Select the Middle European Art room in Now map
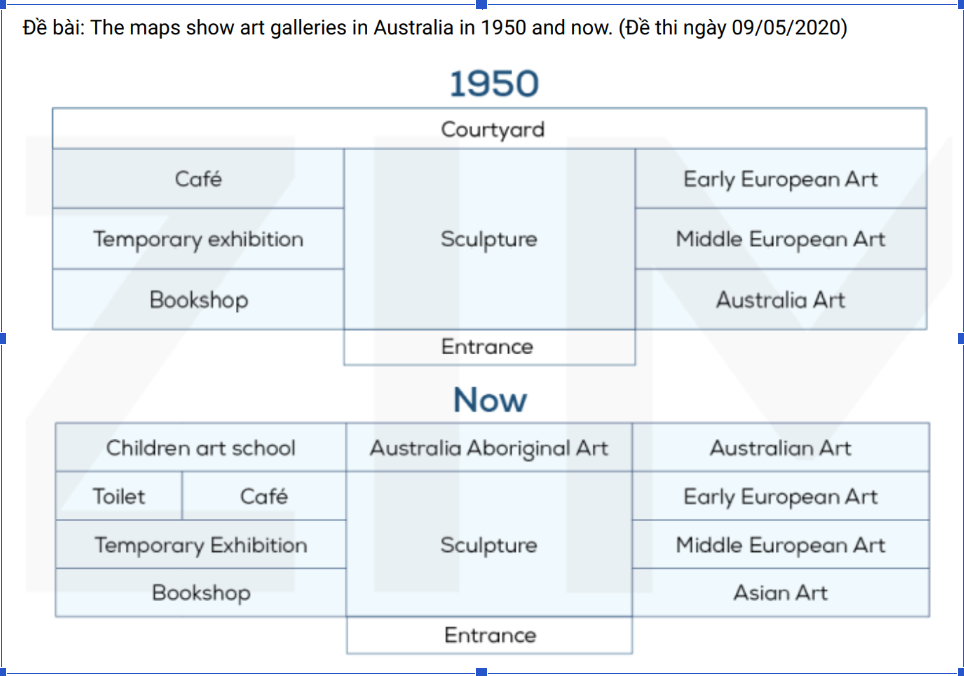This screenshot has height=676, width=964. click(x=781, y=544)
